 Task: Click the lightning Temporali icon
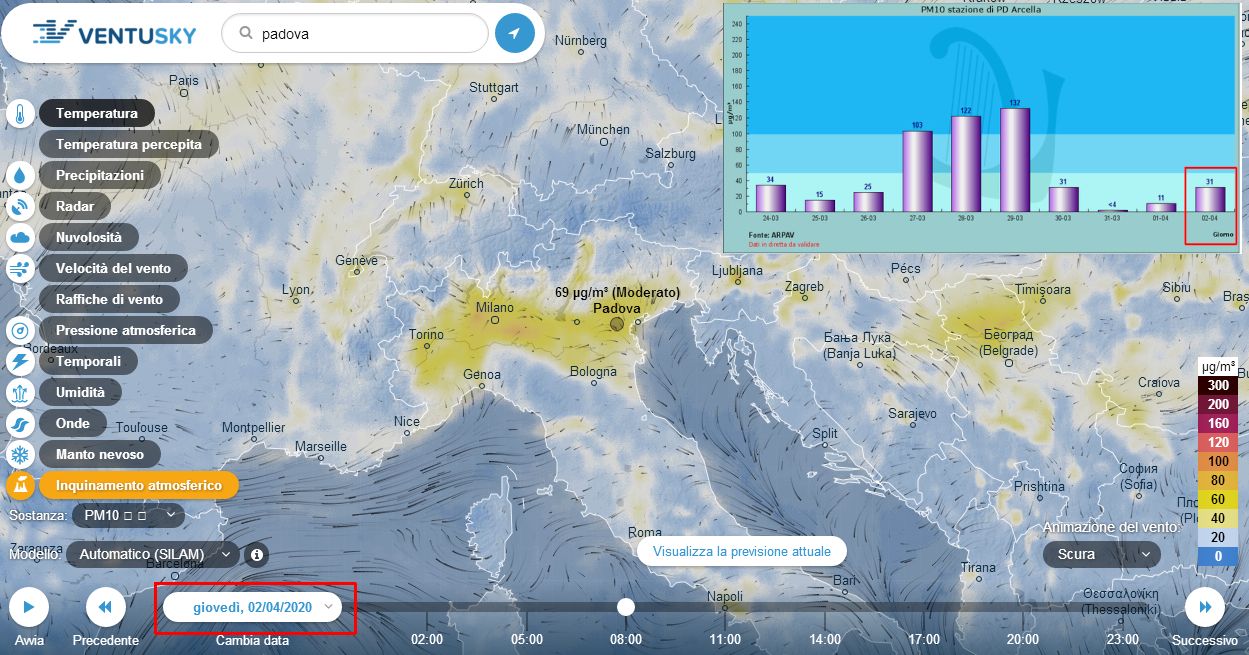click(x=20, y=362)
